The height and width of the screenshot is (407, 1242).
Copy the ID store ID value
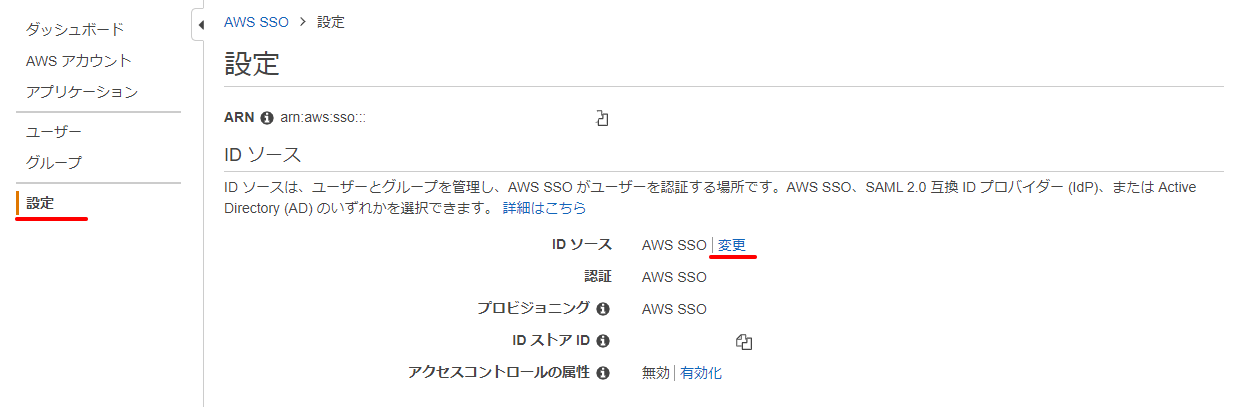coord(743,342)
